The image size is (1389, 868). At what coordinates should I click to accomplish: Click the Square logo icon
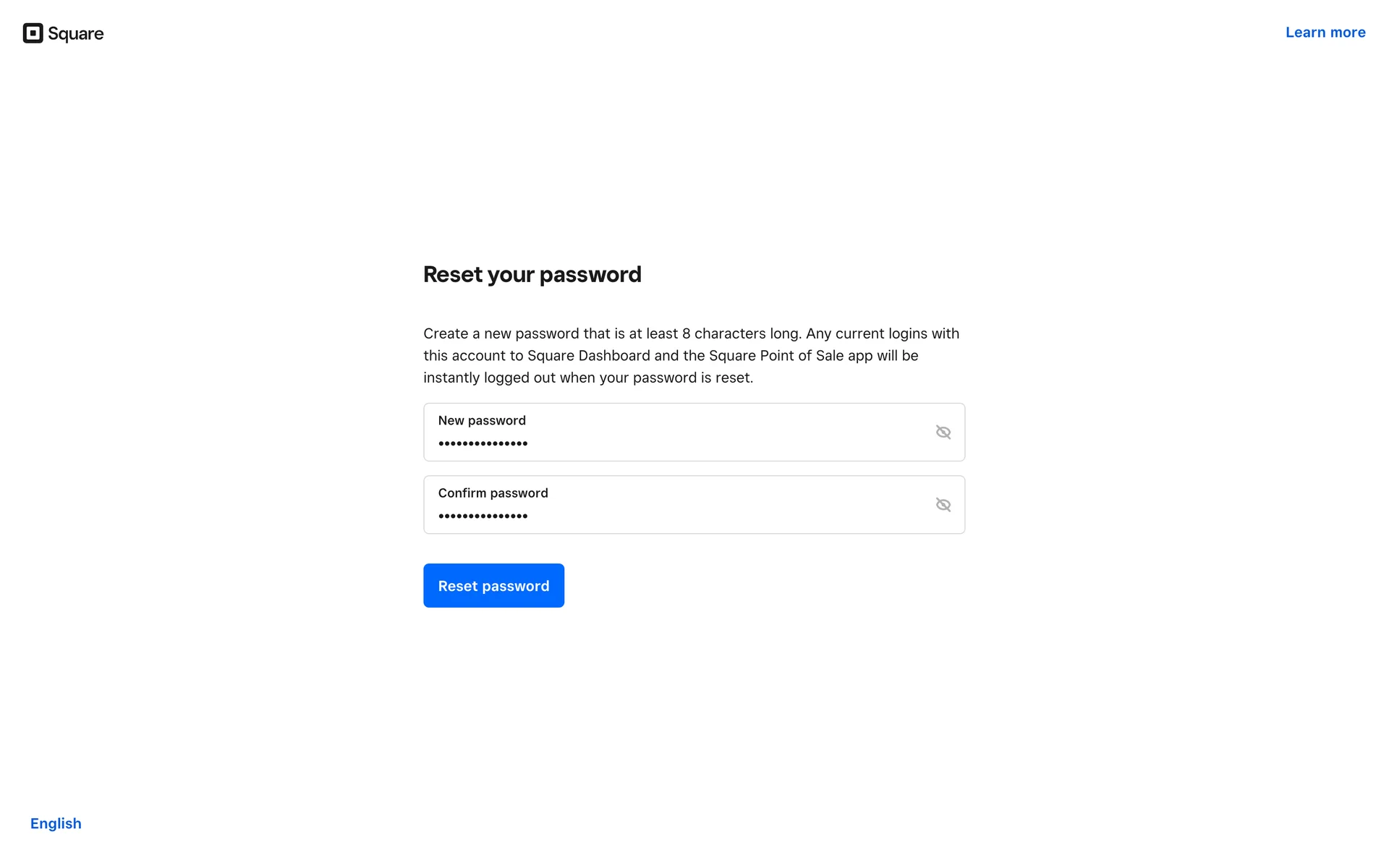(33, 33)
